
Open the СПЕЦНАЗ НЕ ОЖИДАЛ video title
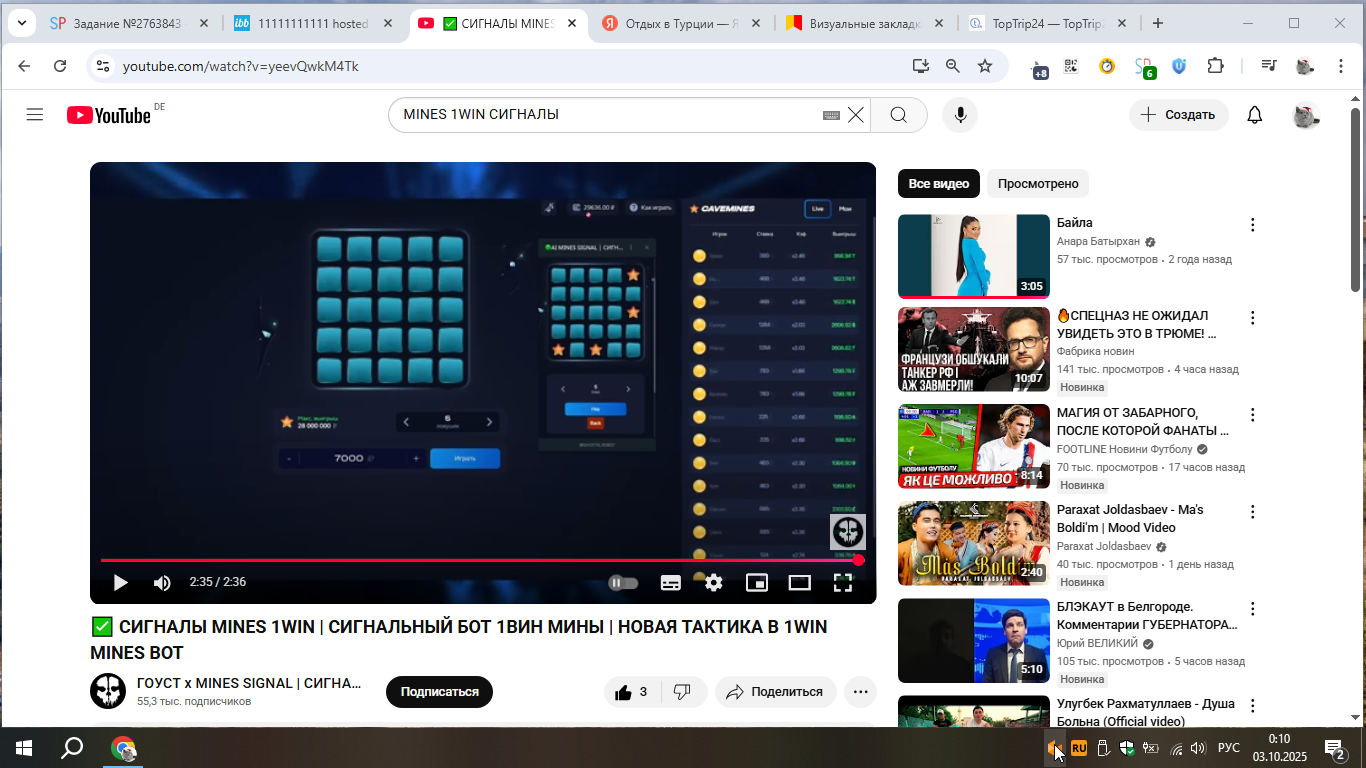1137,325
